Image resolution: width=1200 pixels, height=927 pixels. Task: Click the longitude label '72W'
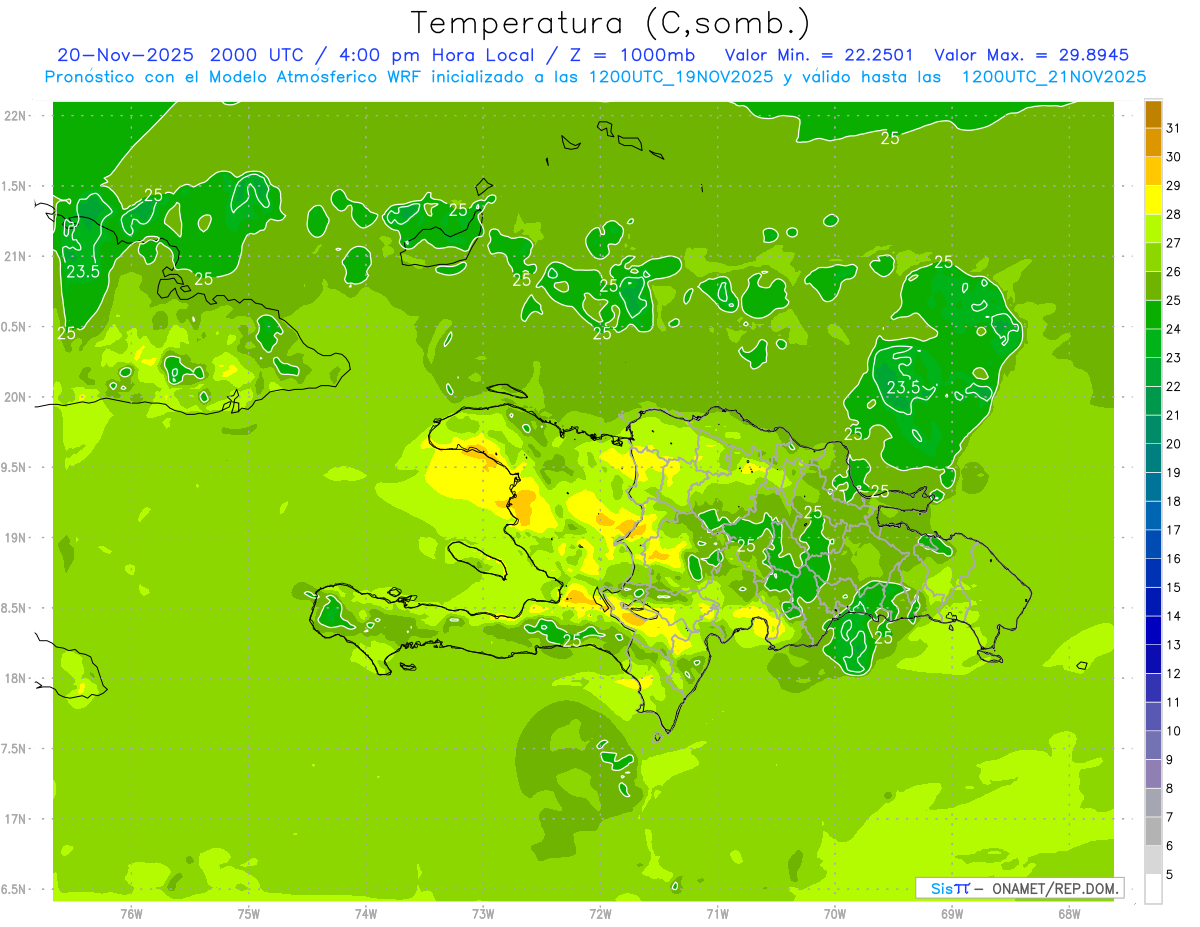click(x=600, y=914)
